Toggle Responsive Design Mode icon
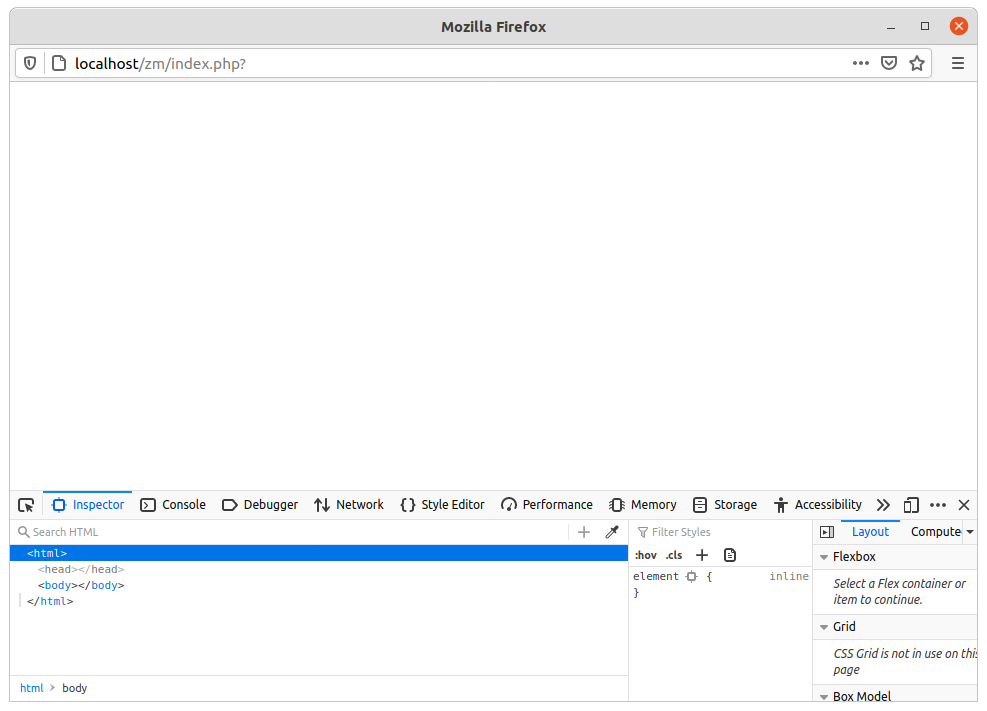 (x=911, y=505)
